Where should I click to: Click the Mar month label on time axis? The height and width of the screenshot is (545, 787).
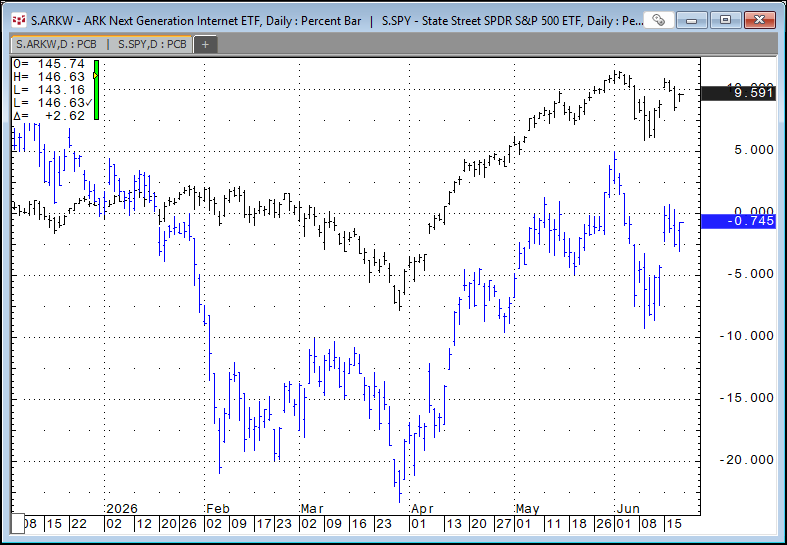pos(312,509)
